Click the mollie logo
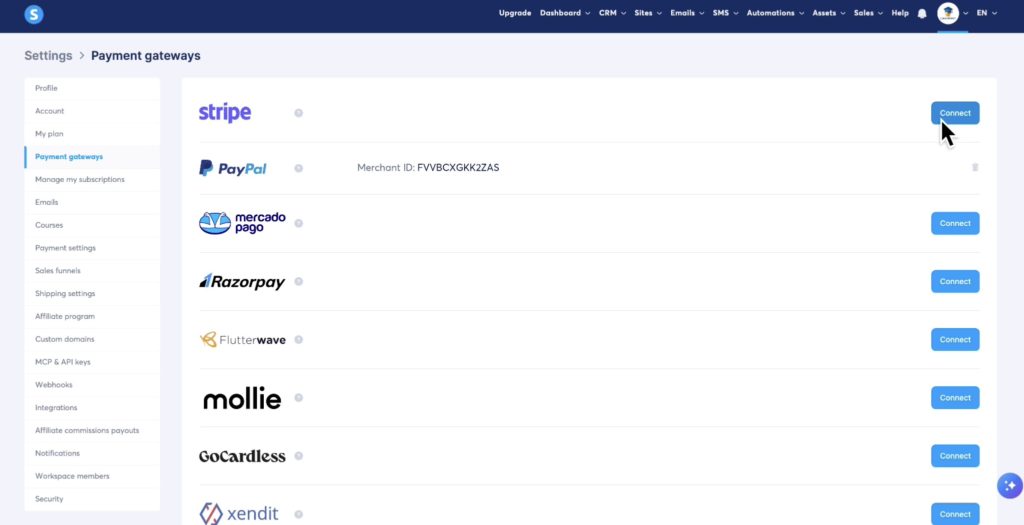The width and height of the screenshot is (1024, 525). 242,398
